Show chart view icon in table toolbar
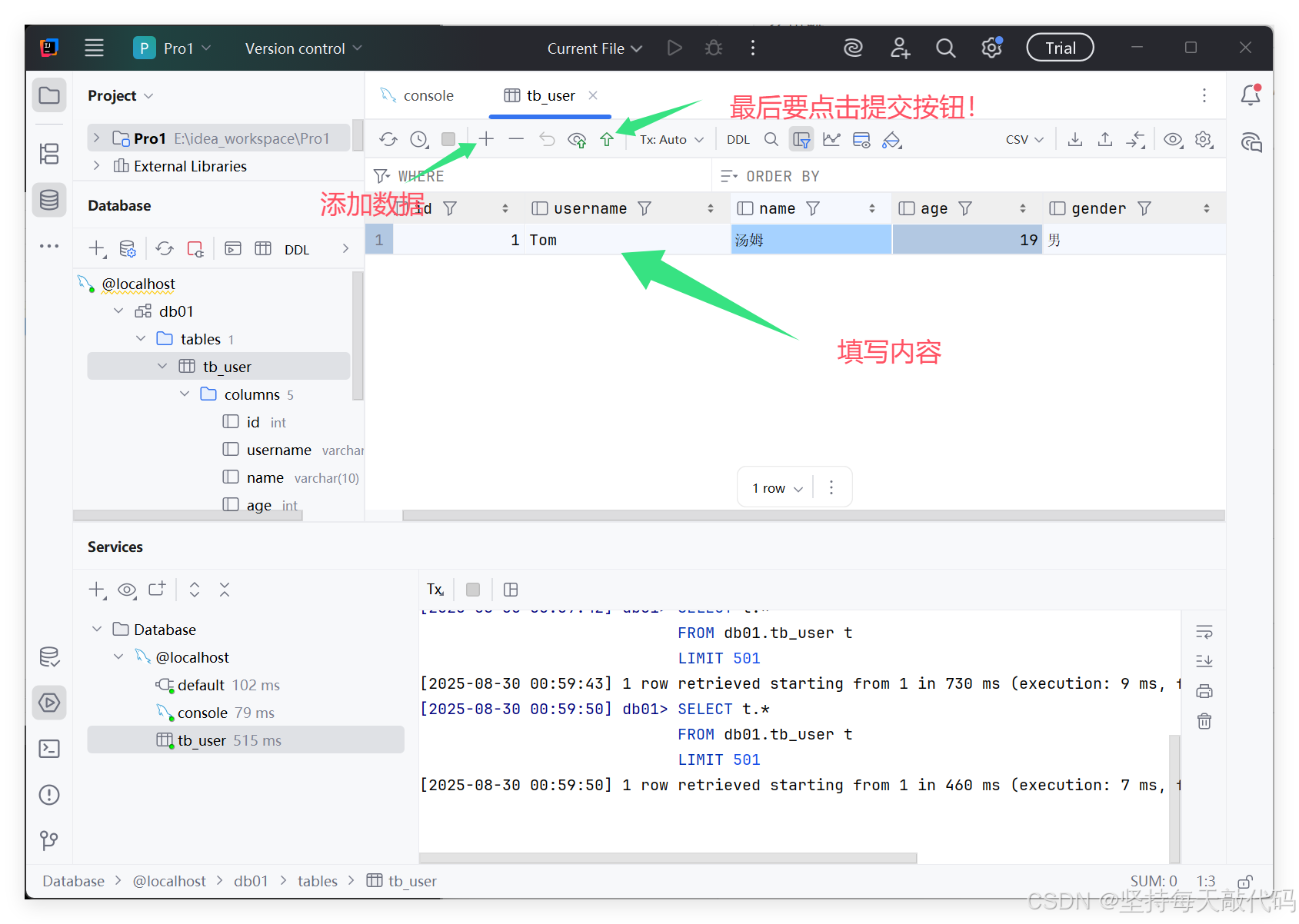 click(831, 139)
